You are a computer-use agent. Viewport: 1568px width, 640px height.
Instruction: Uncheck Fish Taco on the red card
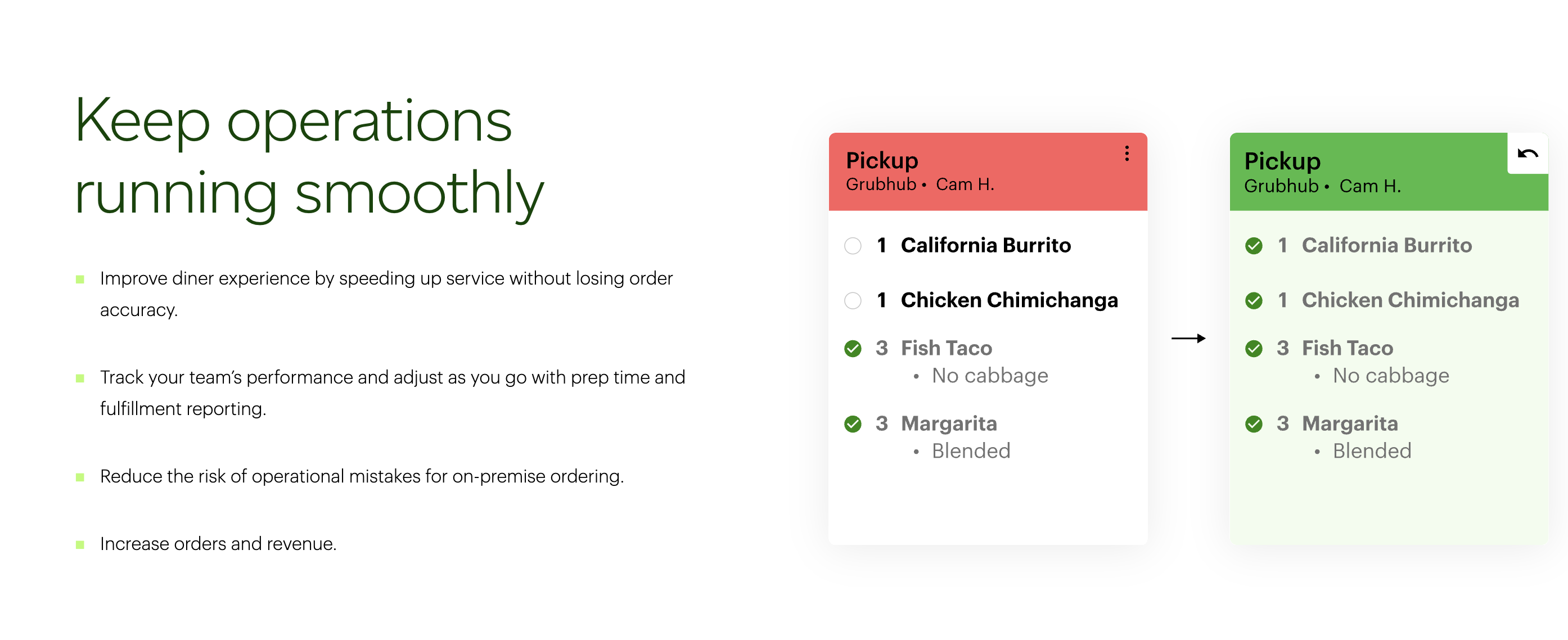[853, 348]
